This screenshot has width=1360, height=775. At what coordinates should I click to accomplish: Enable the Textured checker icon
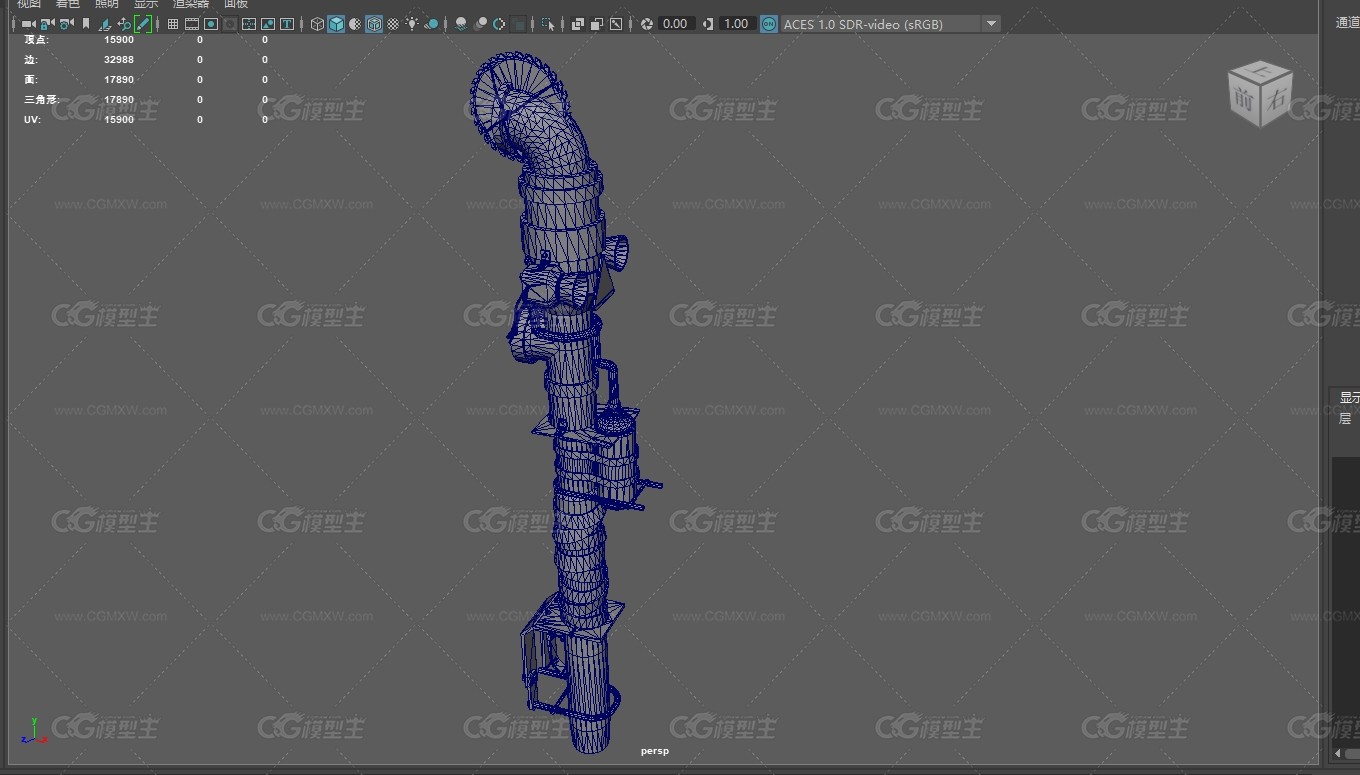(393, 23)
